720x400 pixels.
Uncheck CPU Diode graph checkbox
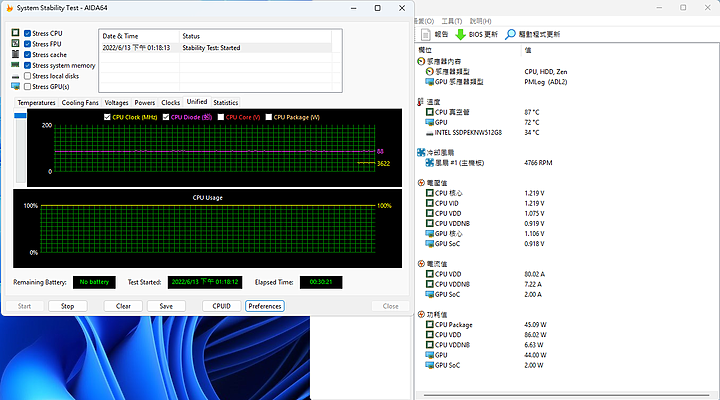[166, 117]
